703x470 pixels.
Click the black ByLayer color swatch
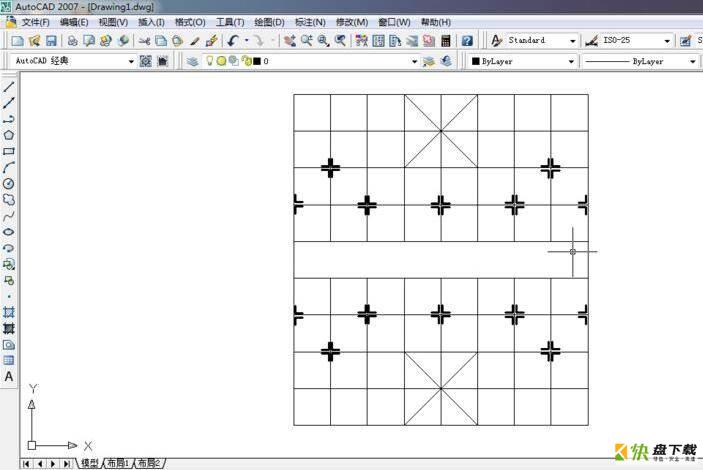click(476, 61)
